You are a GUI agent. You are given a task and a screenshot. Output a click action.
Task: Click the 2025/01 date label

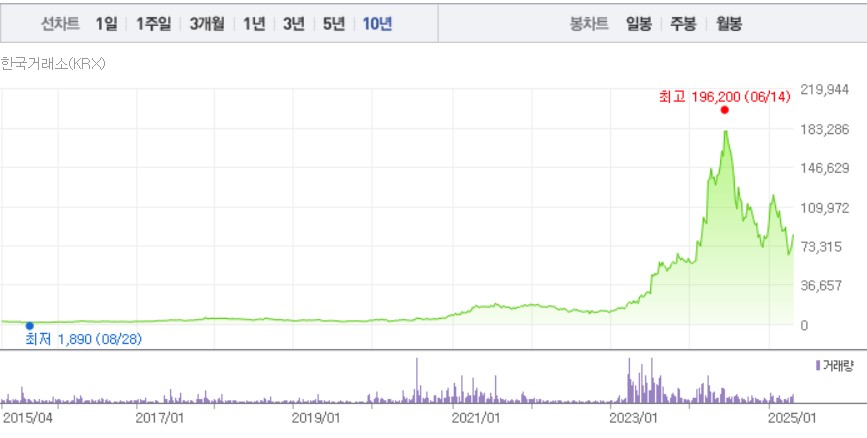792,418
